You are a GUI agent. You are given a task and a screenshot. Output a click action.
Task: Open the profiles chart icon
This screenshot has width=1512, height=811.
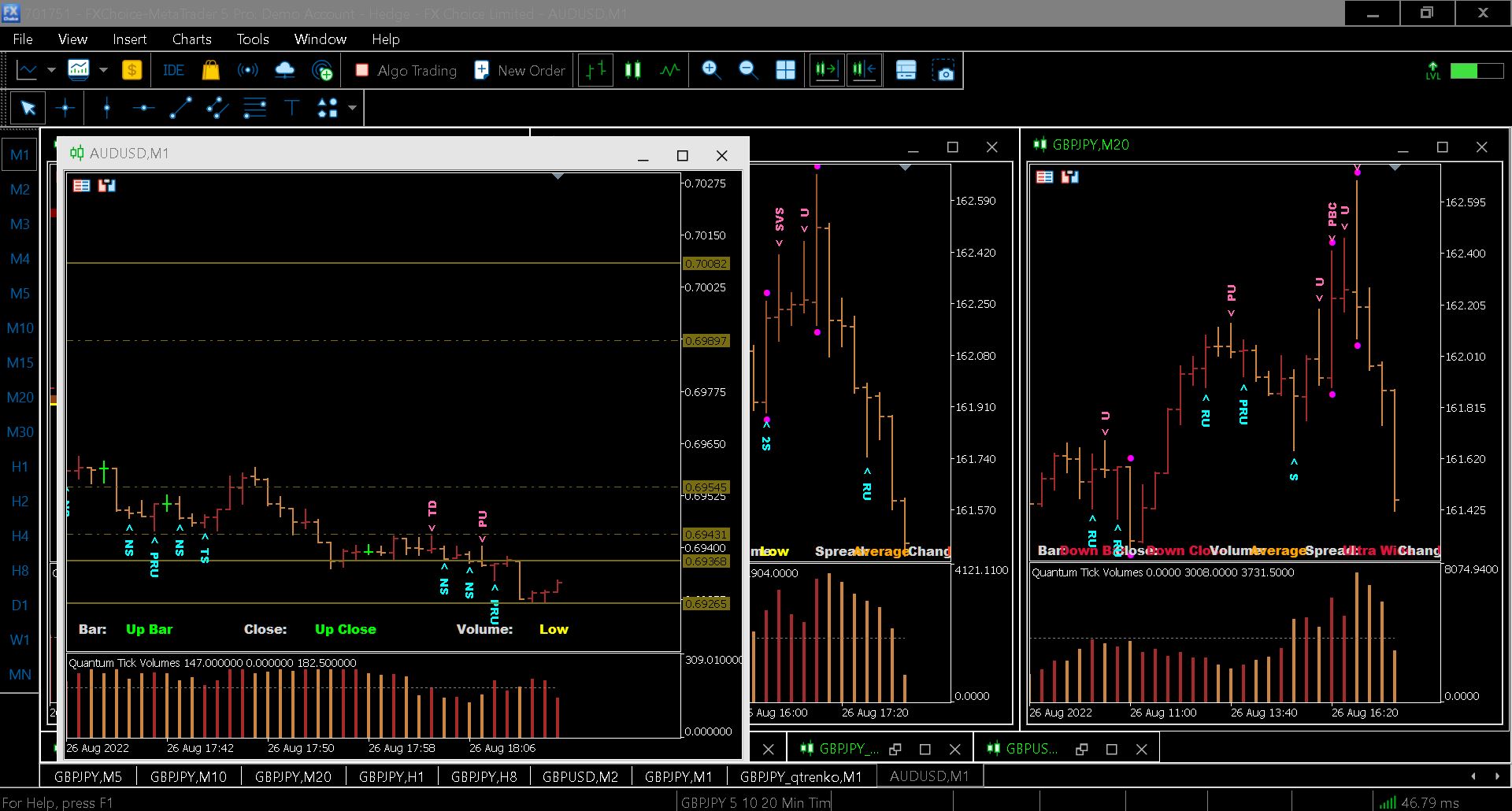tap(79, 70)
